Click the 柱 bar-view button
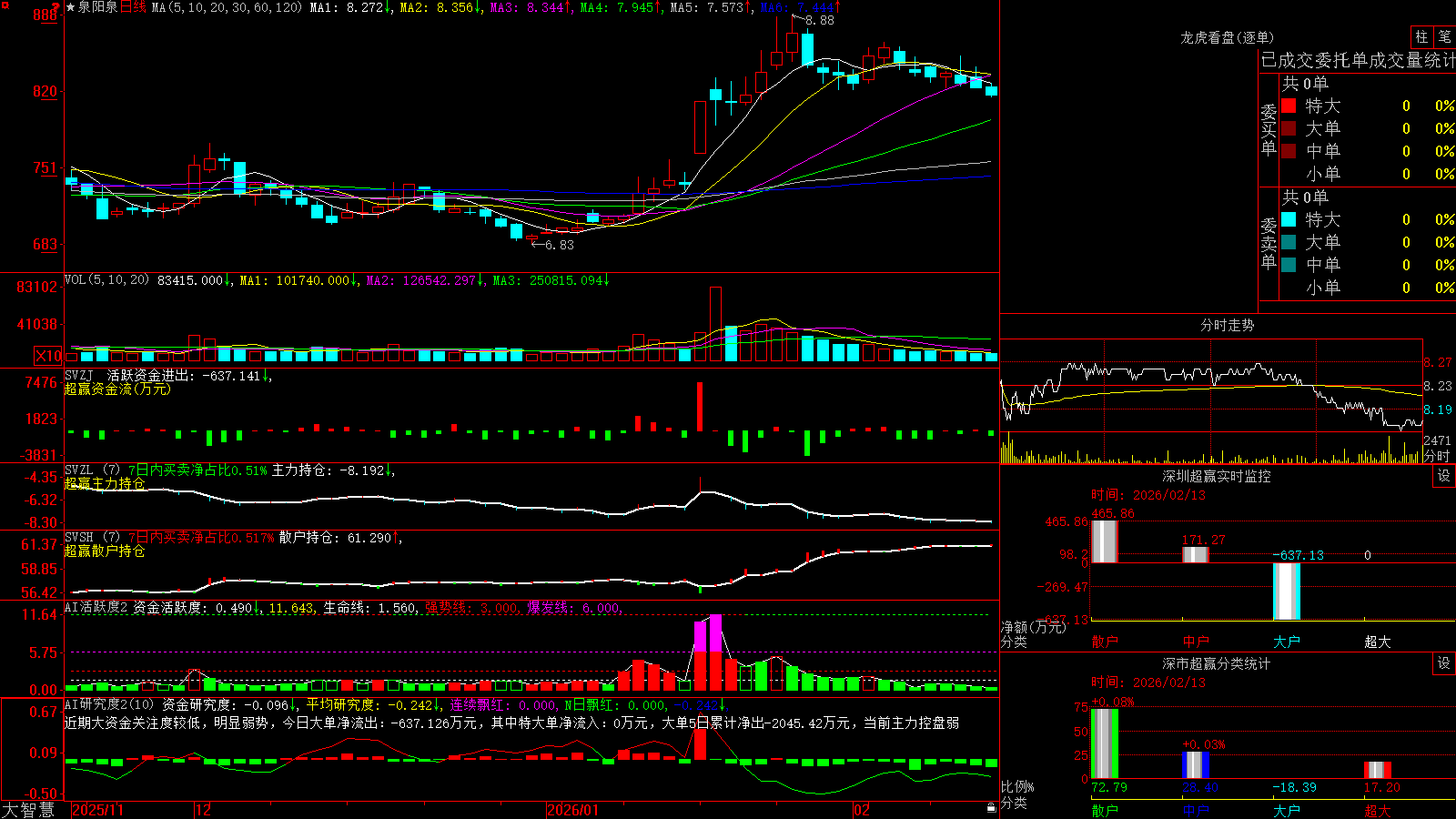 (x=1421, y=36)
